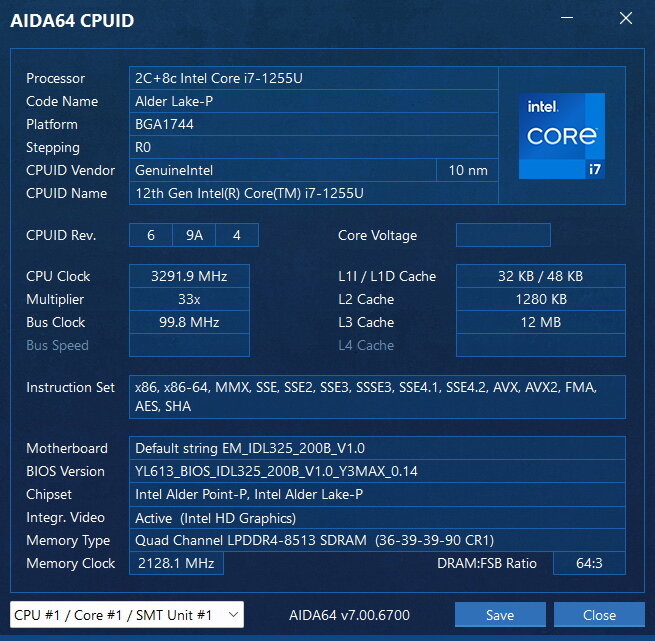Click the 64:3 DRAM:FSB ratio value
Screen dimensions: 655x641
click(x=589, y=563)
